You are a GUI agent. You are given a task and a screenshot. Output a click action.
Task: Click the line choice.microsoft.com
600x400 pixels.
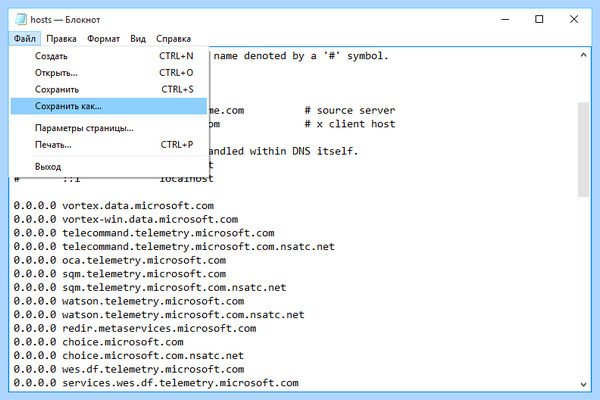click(99, 342)
